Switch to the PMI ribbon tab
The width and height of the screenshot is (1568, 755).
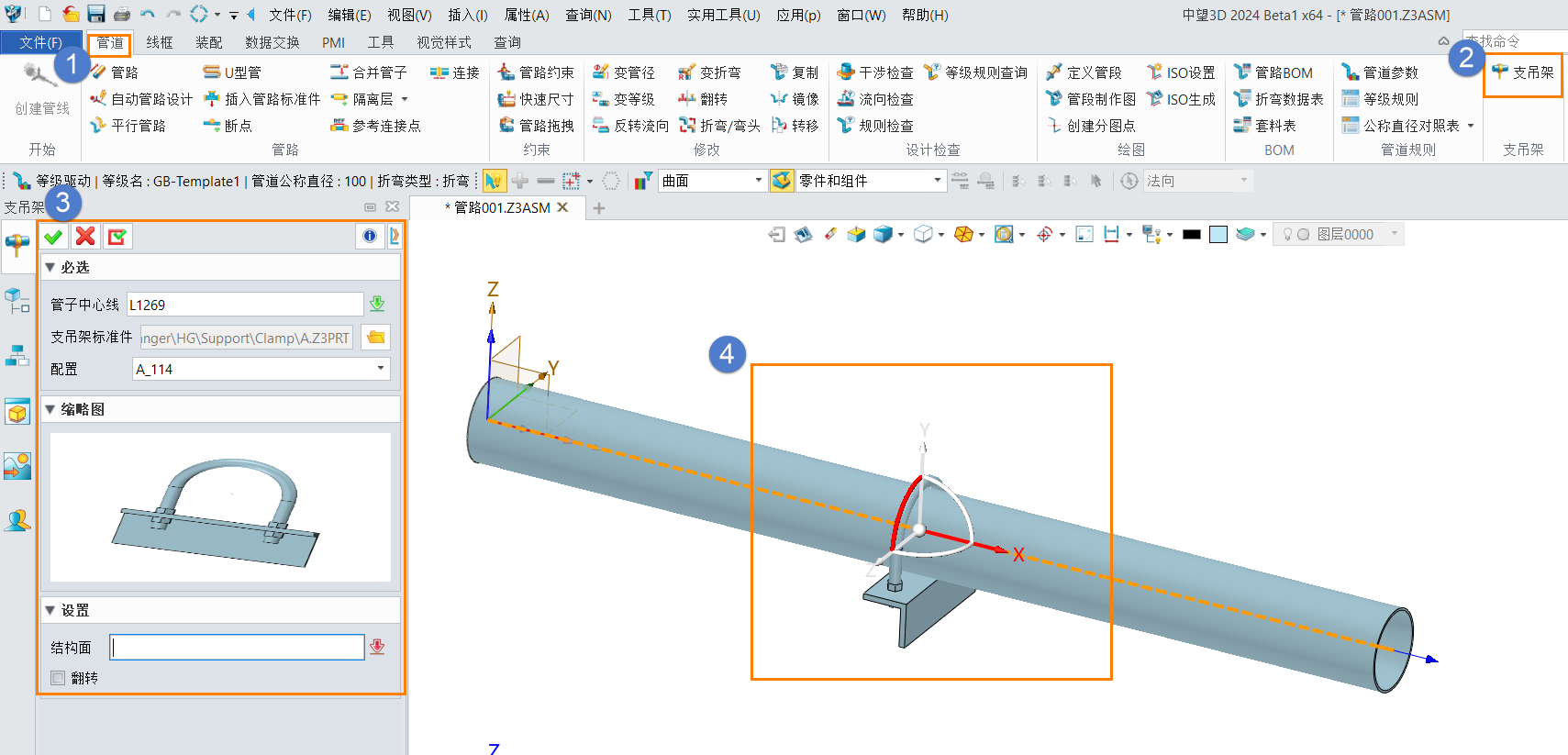tap(333, 42)
